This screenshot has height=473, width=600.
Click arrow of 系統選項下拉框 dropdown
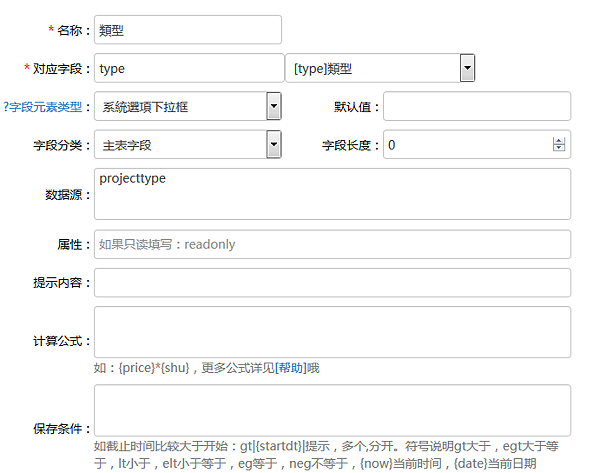click(x=274, y=106)
